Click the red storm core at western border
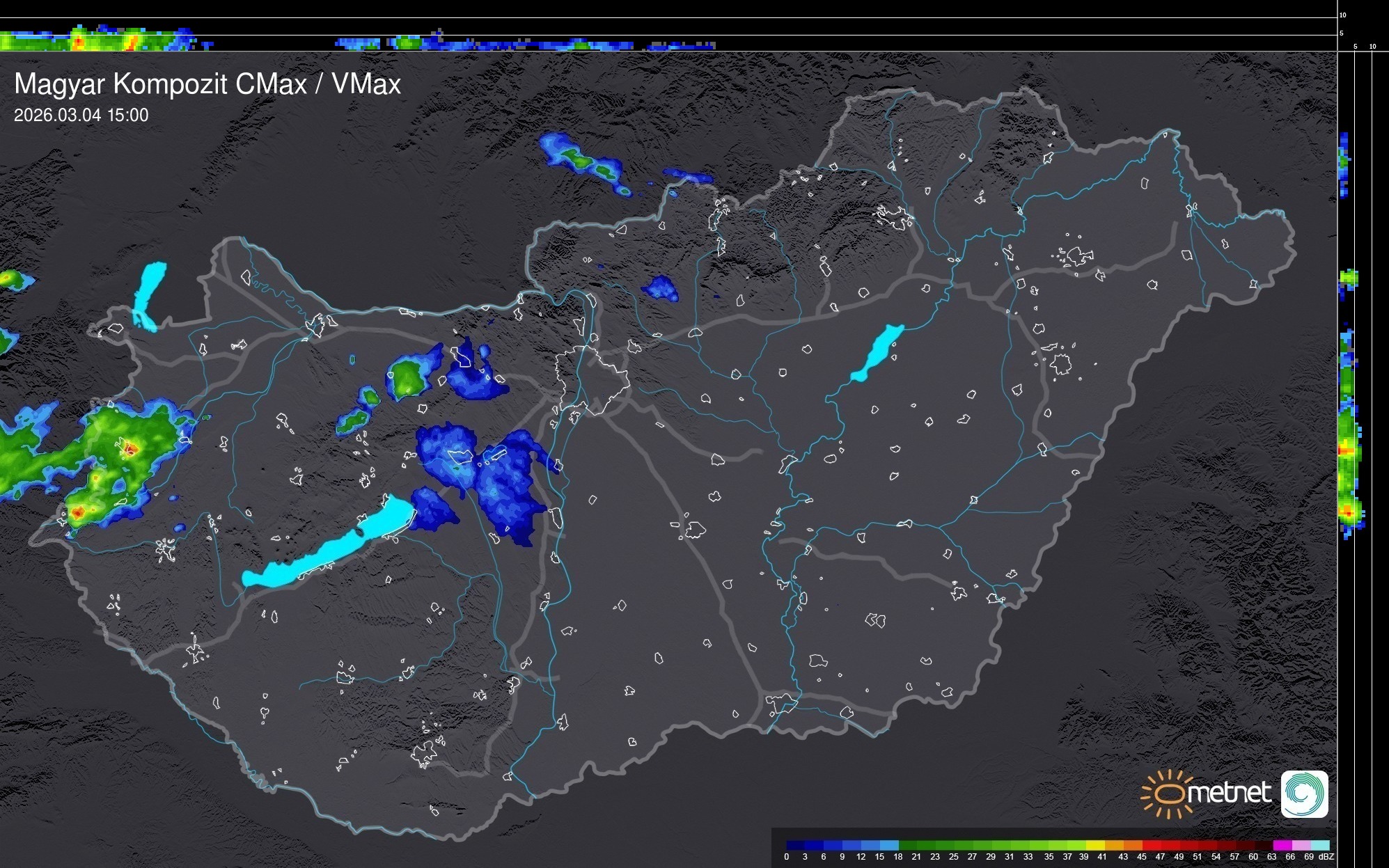The height and width of the screenshot is (868, 1389). (x=130, y=448)
